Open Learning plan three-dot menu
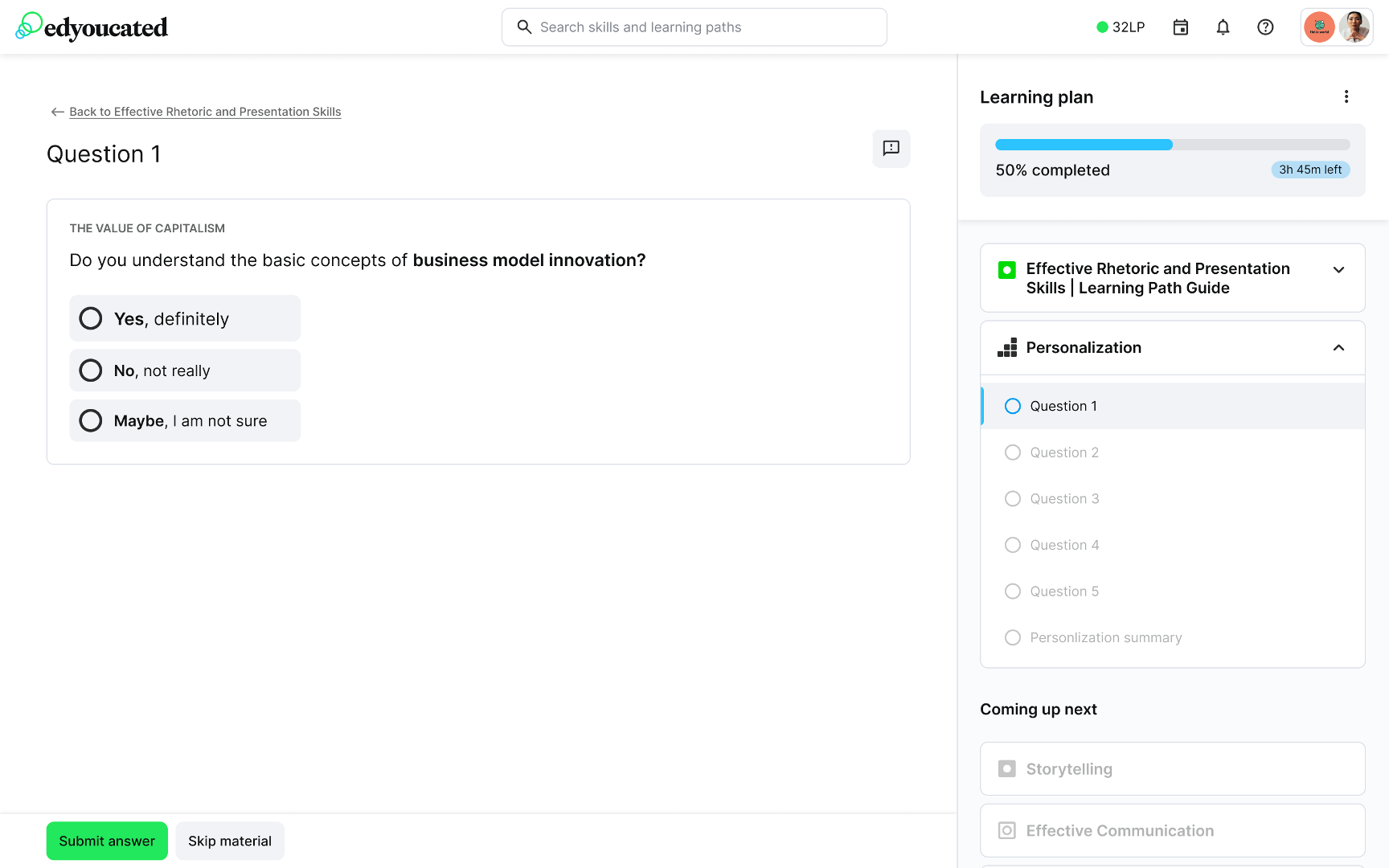 click(1346, 97)
